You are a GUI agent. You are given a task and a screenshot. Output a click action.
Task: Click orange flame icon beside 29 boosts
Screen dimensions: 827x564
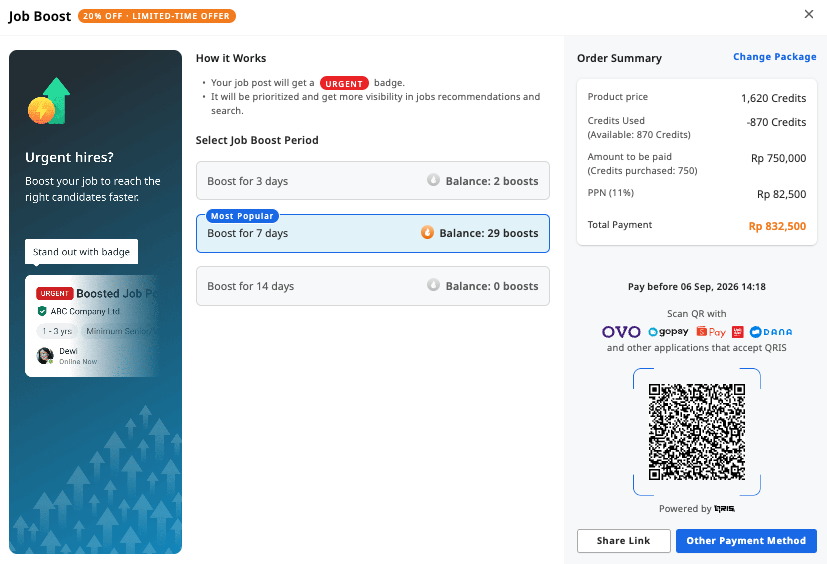[x=427, y=232]
